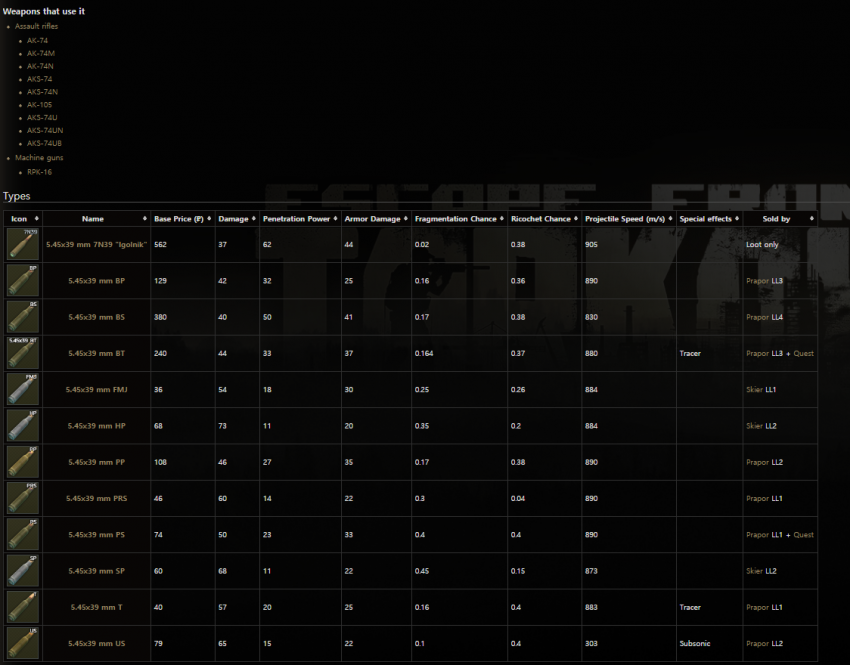The width and height of the screenshot is (850, 665).
Task: Click the 5.45x39 mm BP ammo icon
Action: (22, 281)
